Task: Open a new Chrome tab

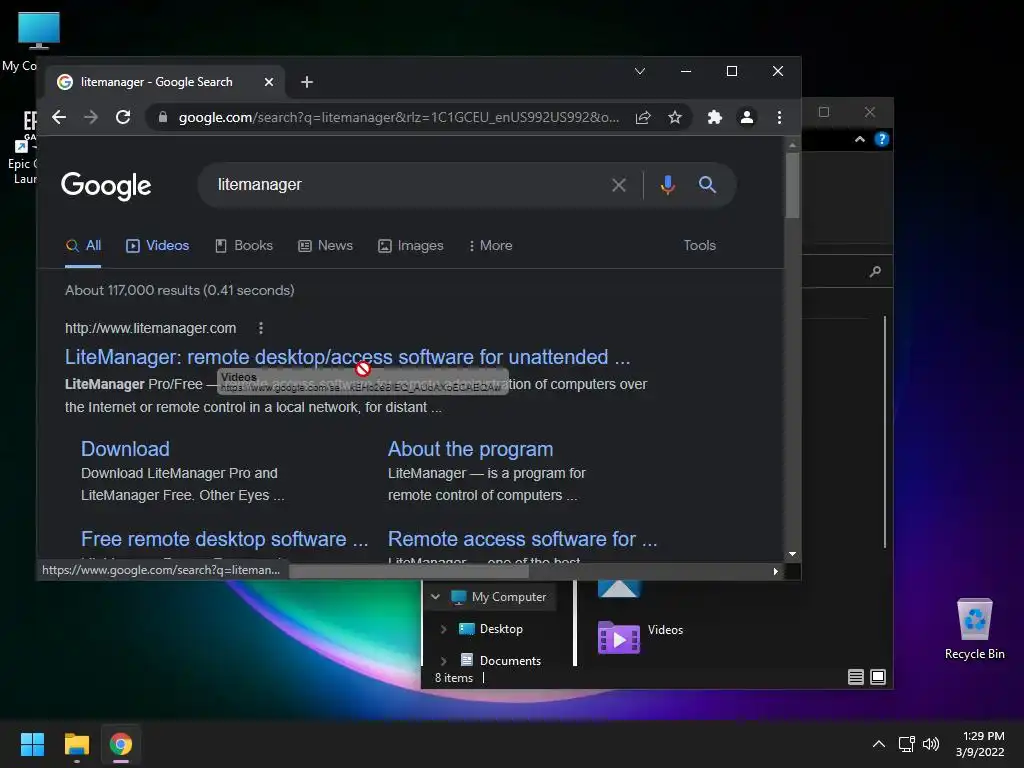Action: click(306, 82)
